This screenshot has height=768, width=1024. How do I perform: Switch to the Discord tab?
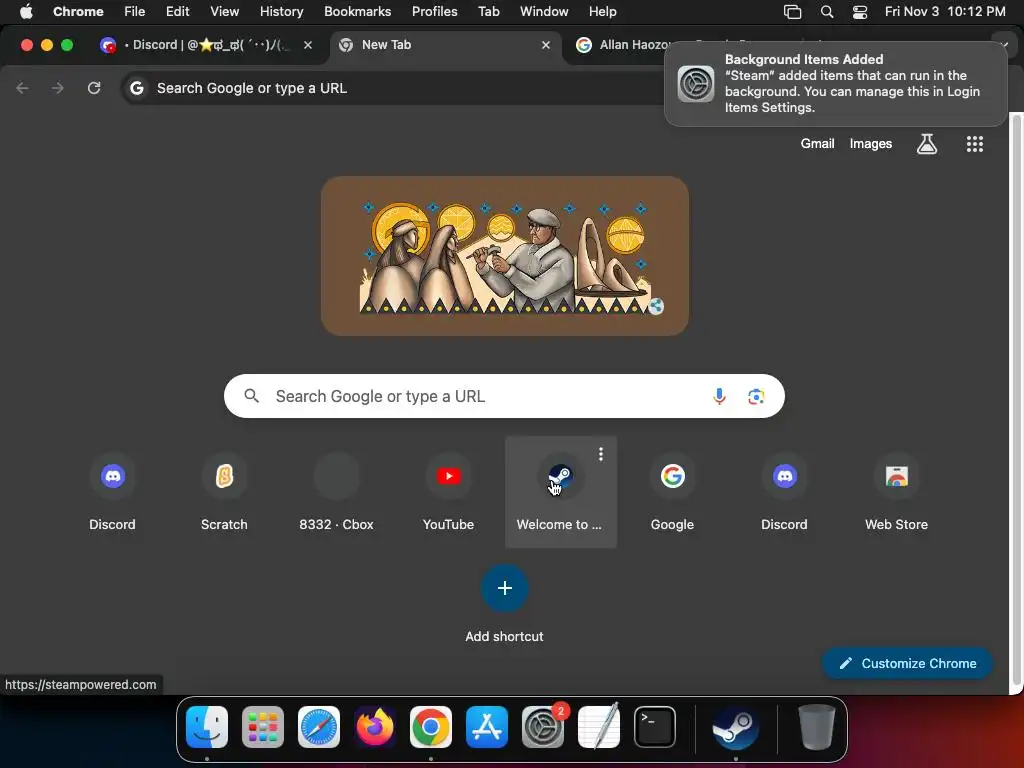pyautogui.click(x=208, y=45)
